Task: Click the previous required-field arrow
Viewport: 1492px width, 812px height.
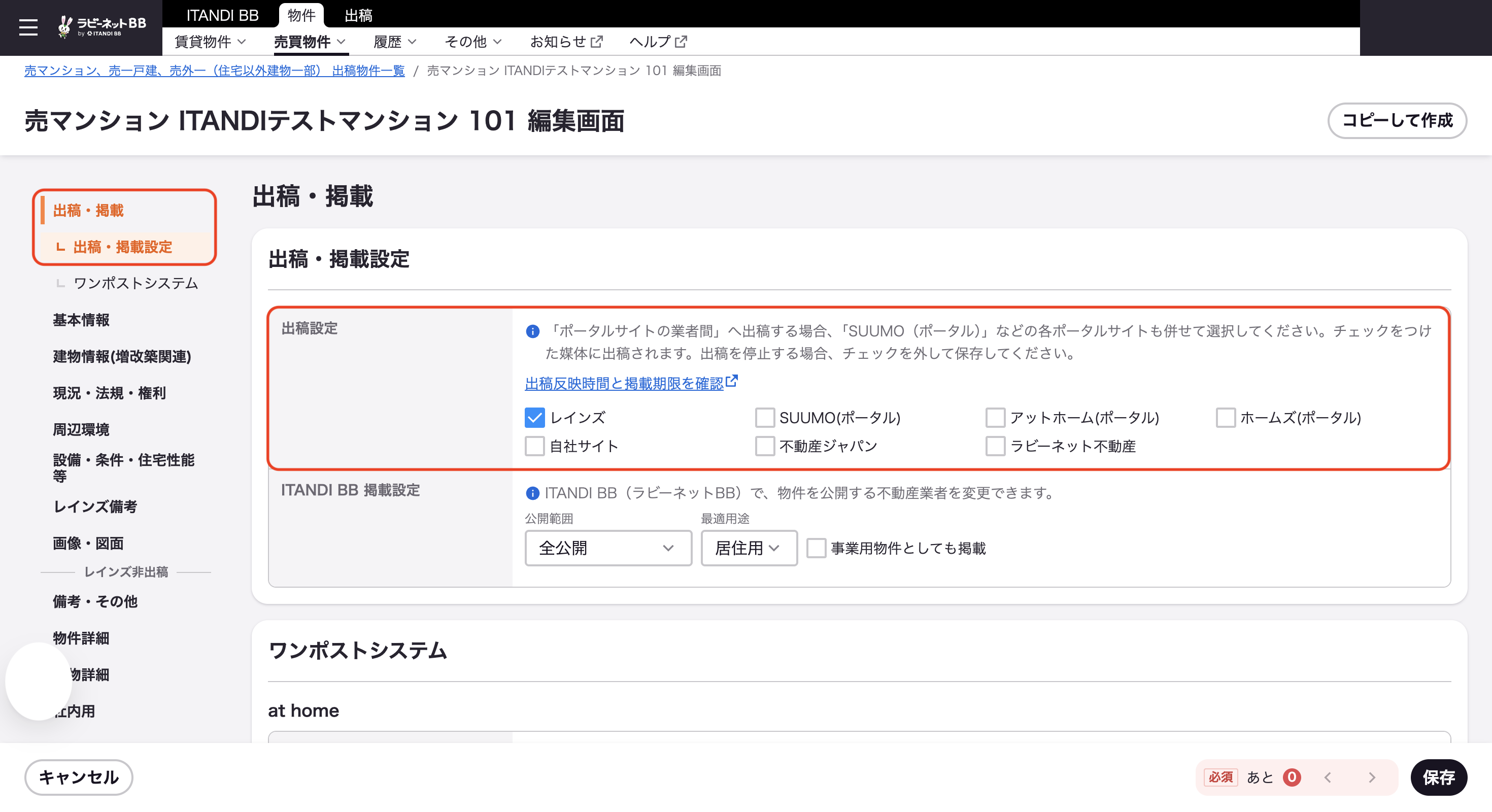Action: pos(1328,777)
